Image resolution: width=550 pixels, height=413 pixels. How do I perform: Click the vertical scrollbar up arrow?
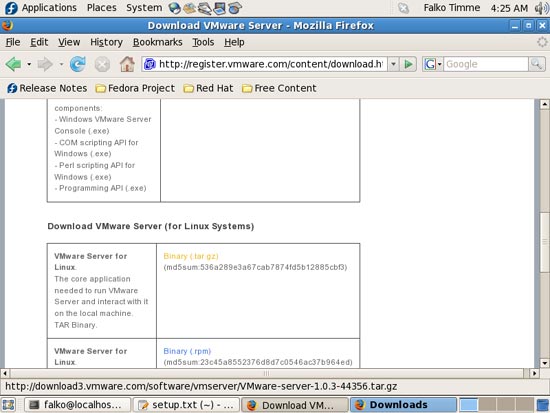pos(544,104)
